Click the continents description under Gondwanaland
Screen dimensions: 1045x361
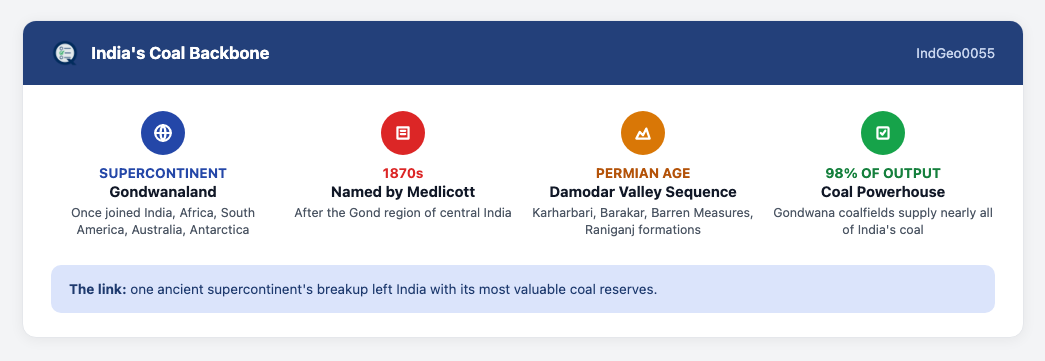coord(163,221)
